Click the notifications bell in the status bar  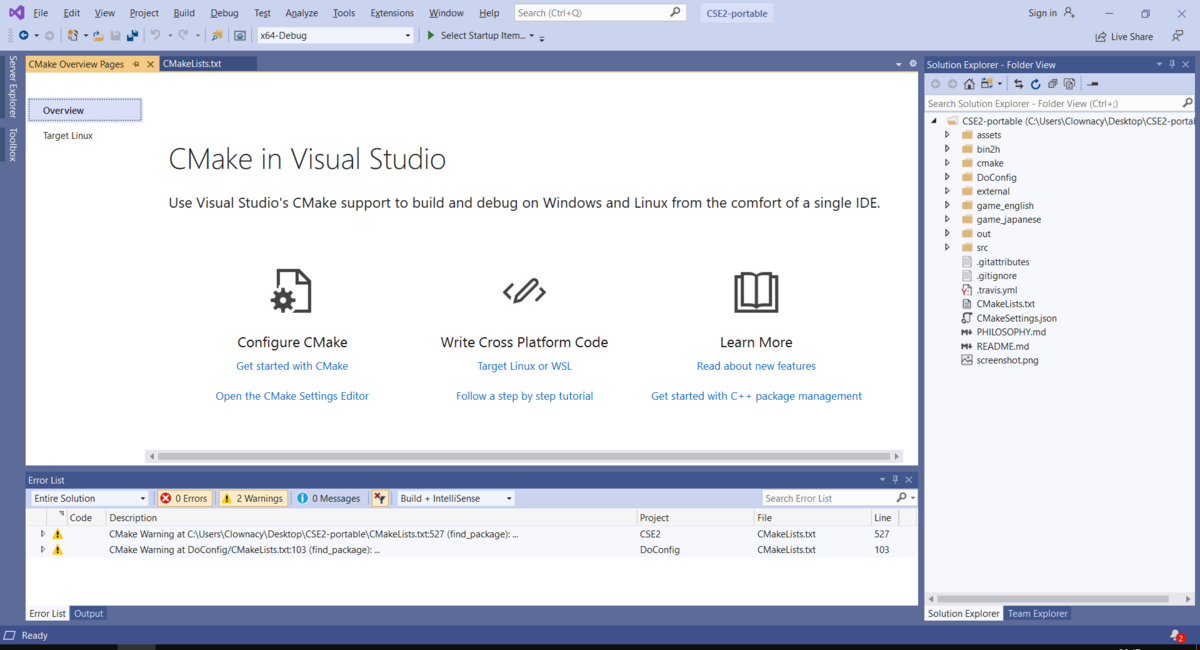[x=1178, y=636]
